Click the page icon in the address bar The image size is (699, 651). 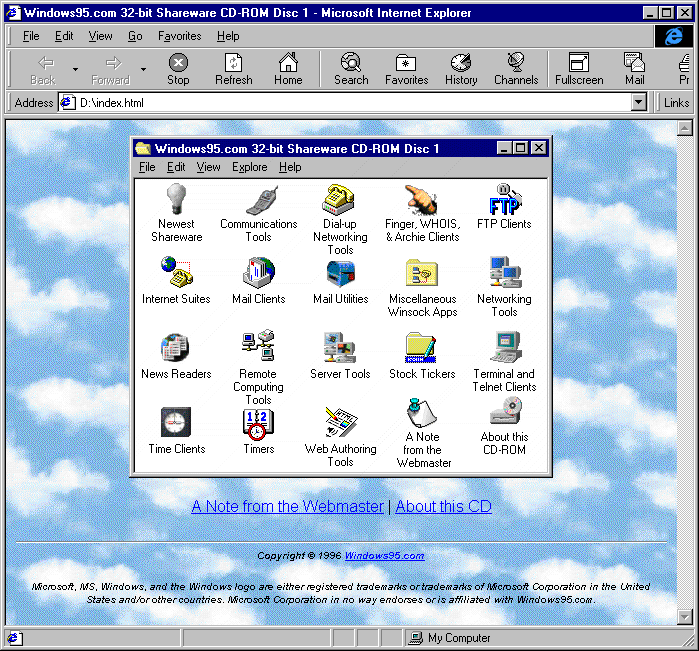67,103
